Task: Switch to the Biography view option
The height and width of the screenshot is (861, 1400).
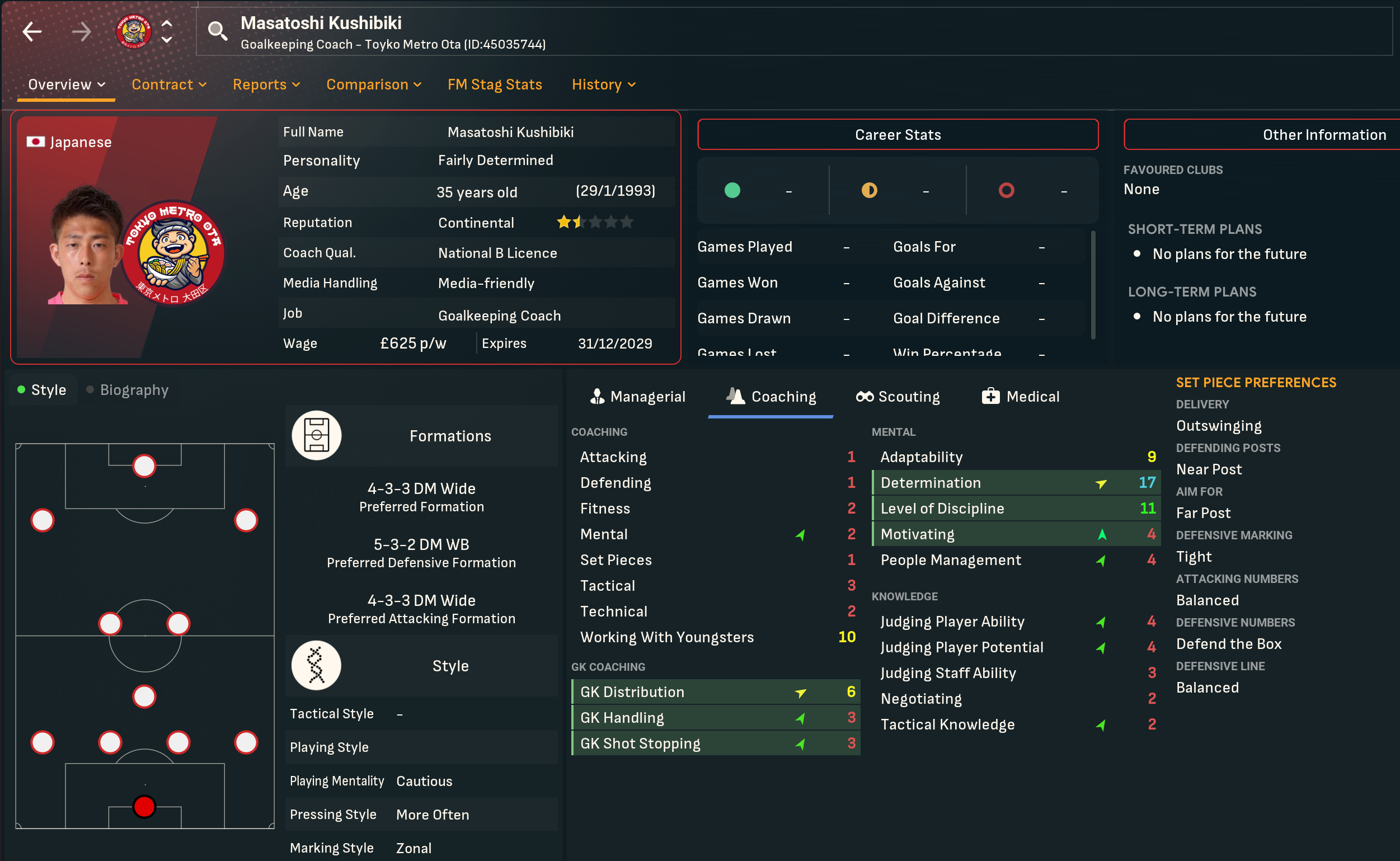Action: click(127, 390)
